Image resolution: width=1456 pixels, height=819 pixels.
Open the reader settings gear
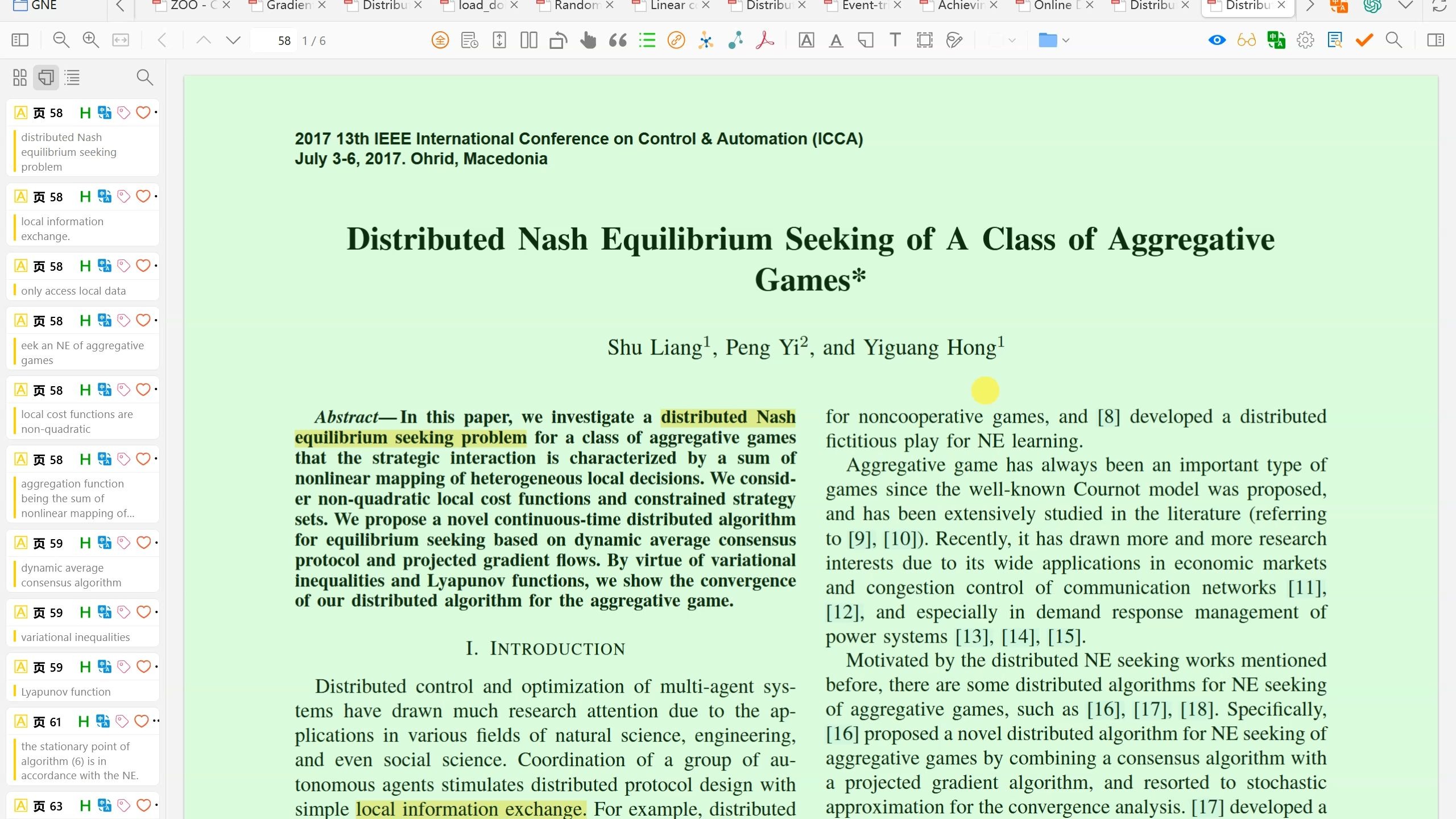coord(1305,40)
